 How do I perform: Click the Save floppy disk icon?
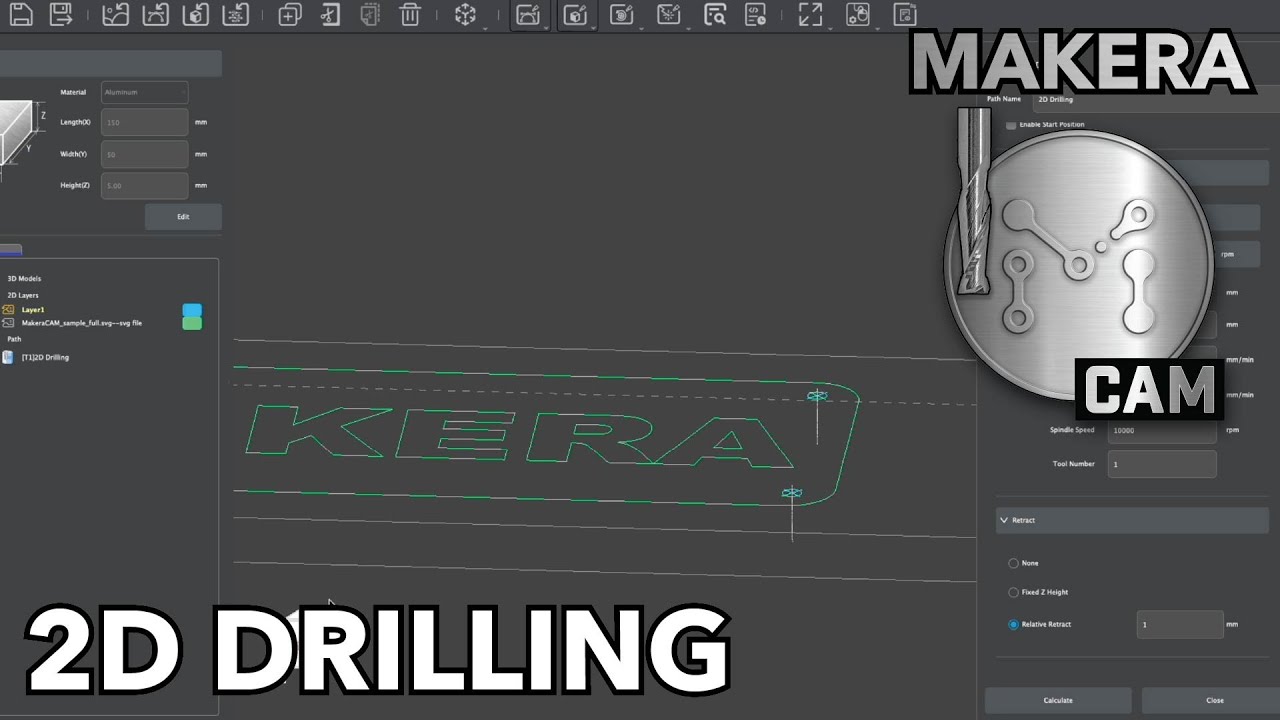pyautogui.click(x=21, y=14)
